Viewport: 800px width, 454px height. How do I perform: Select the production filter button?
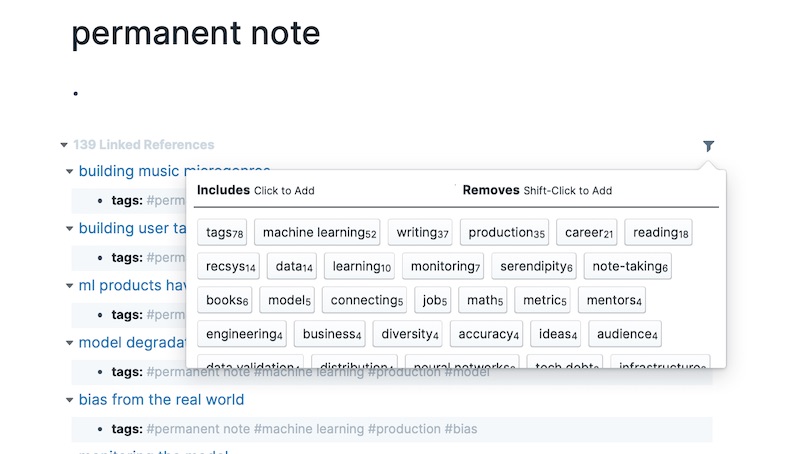(506, 233)
